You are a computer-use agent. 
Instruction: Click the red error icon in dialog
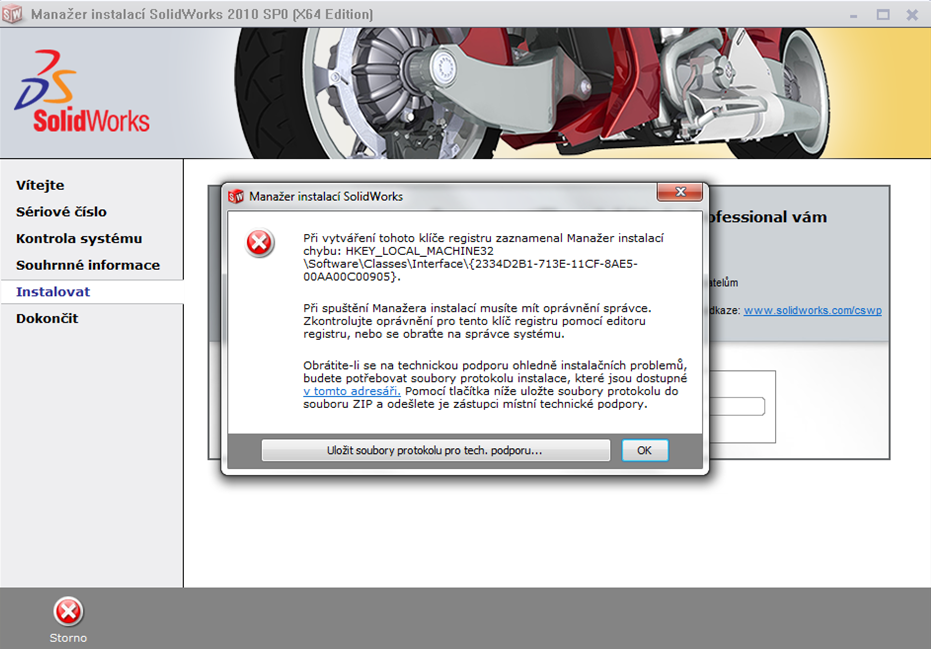259,243
